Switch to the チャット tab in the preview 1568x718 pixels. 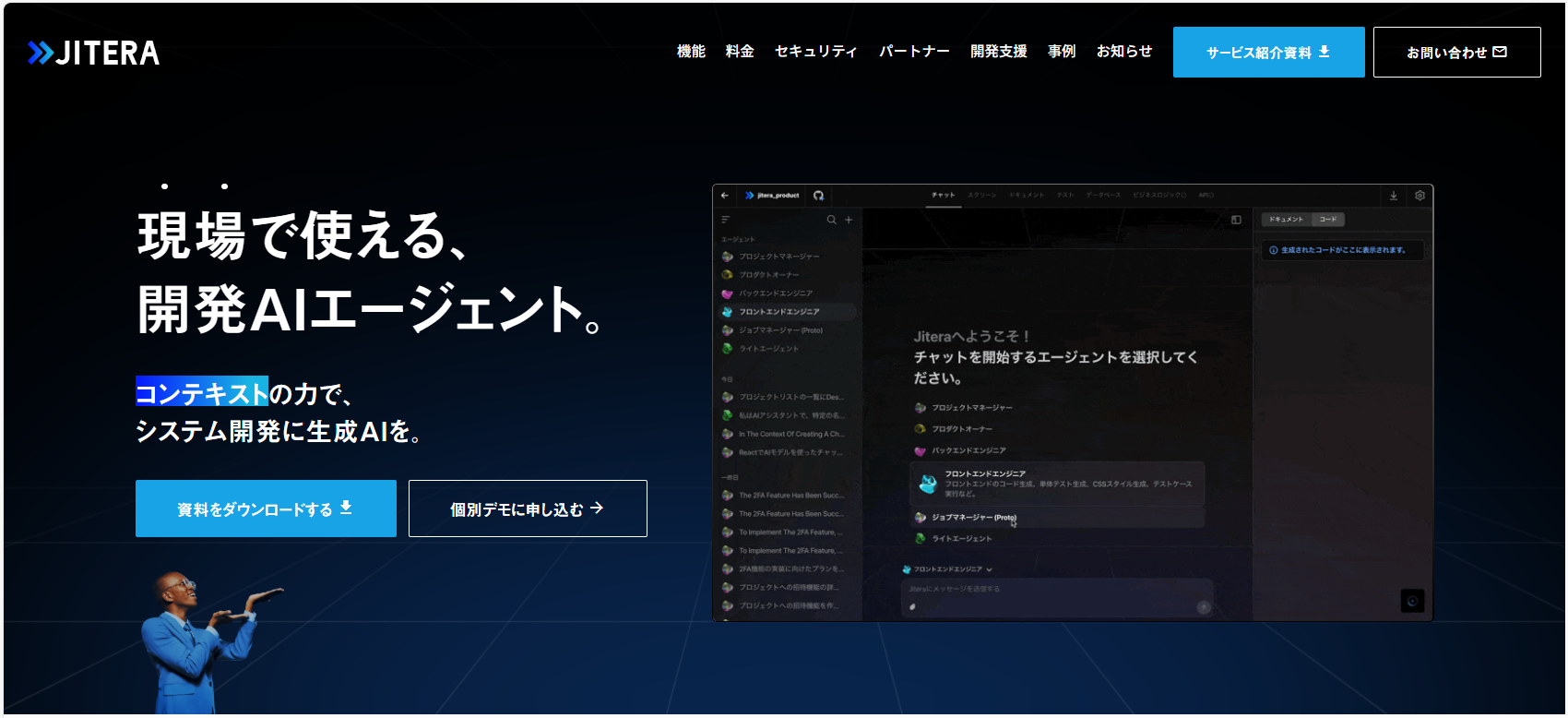(944, 195)
